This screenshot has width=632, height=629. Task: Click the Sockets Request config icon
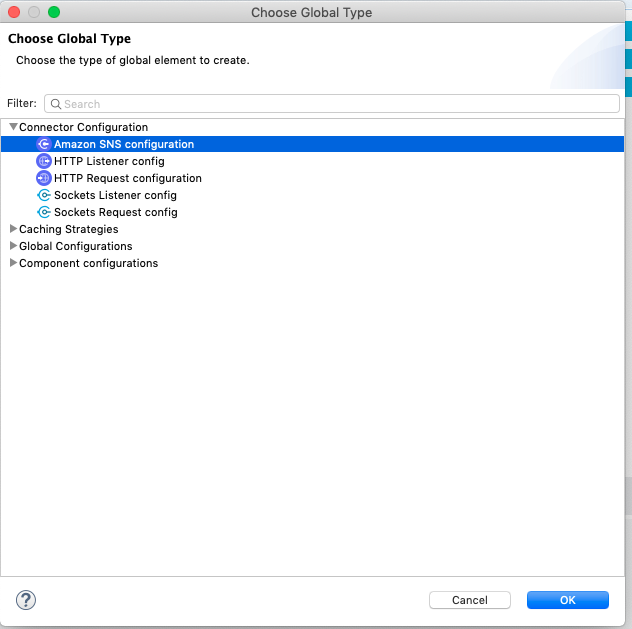(44, 212)
